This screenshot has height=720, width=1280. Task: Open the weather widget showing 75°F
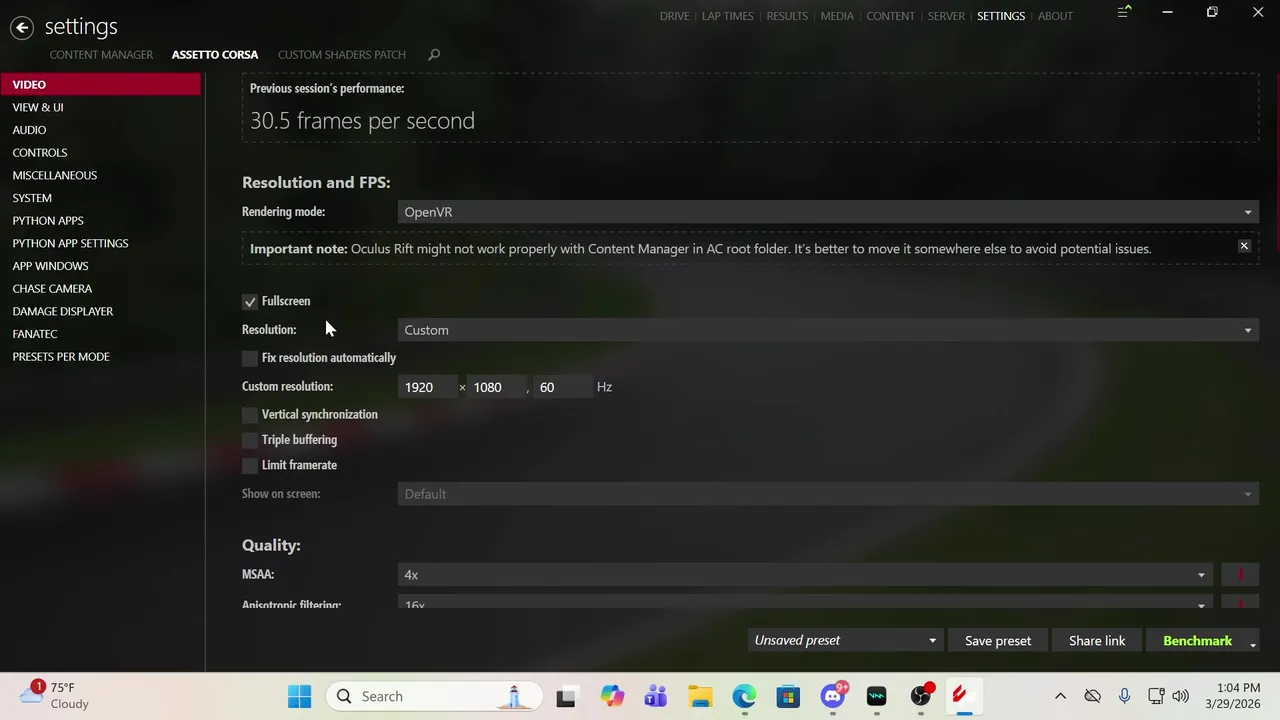point(55,695)
